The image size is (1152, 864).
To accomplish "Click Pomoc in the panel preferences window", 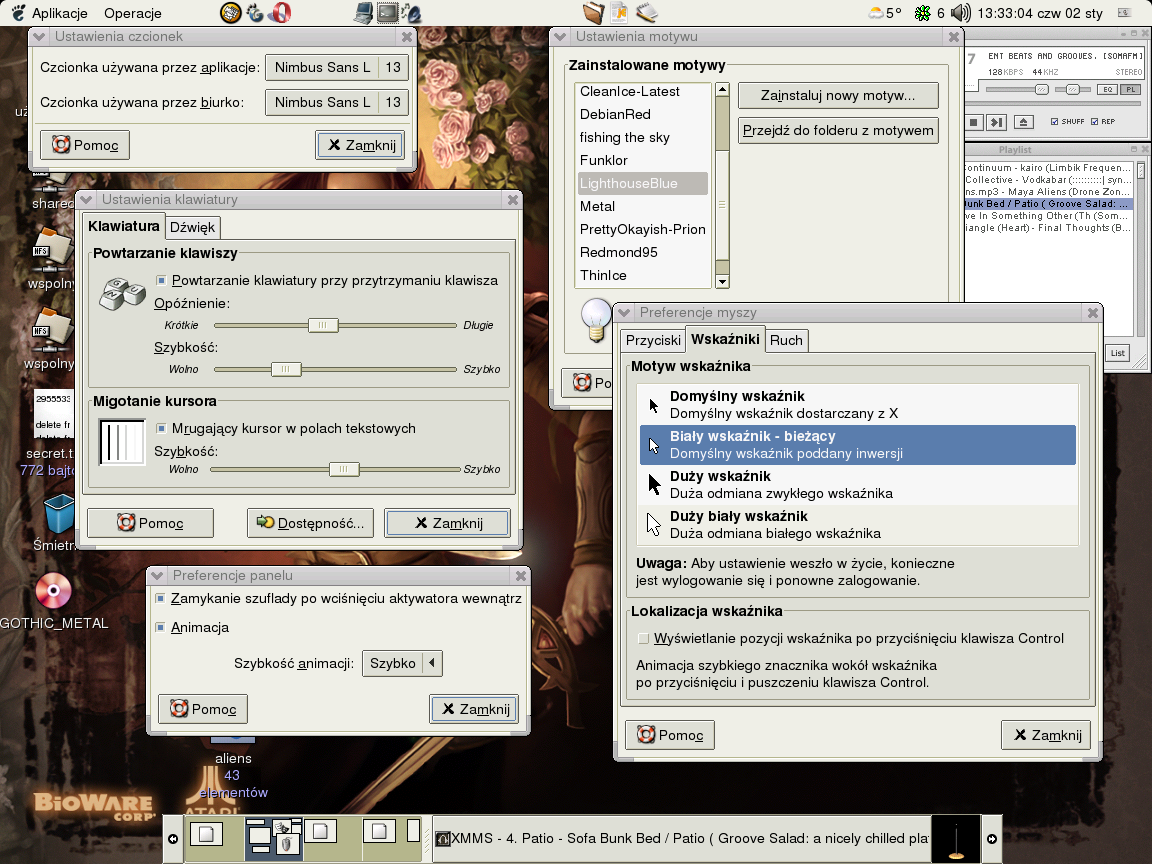I will pyautogui.click(x=203, y=709).
